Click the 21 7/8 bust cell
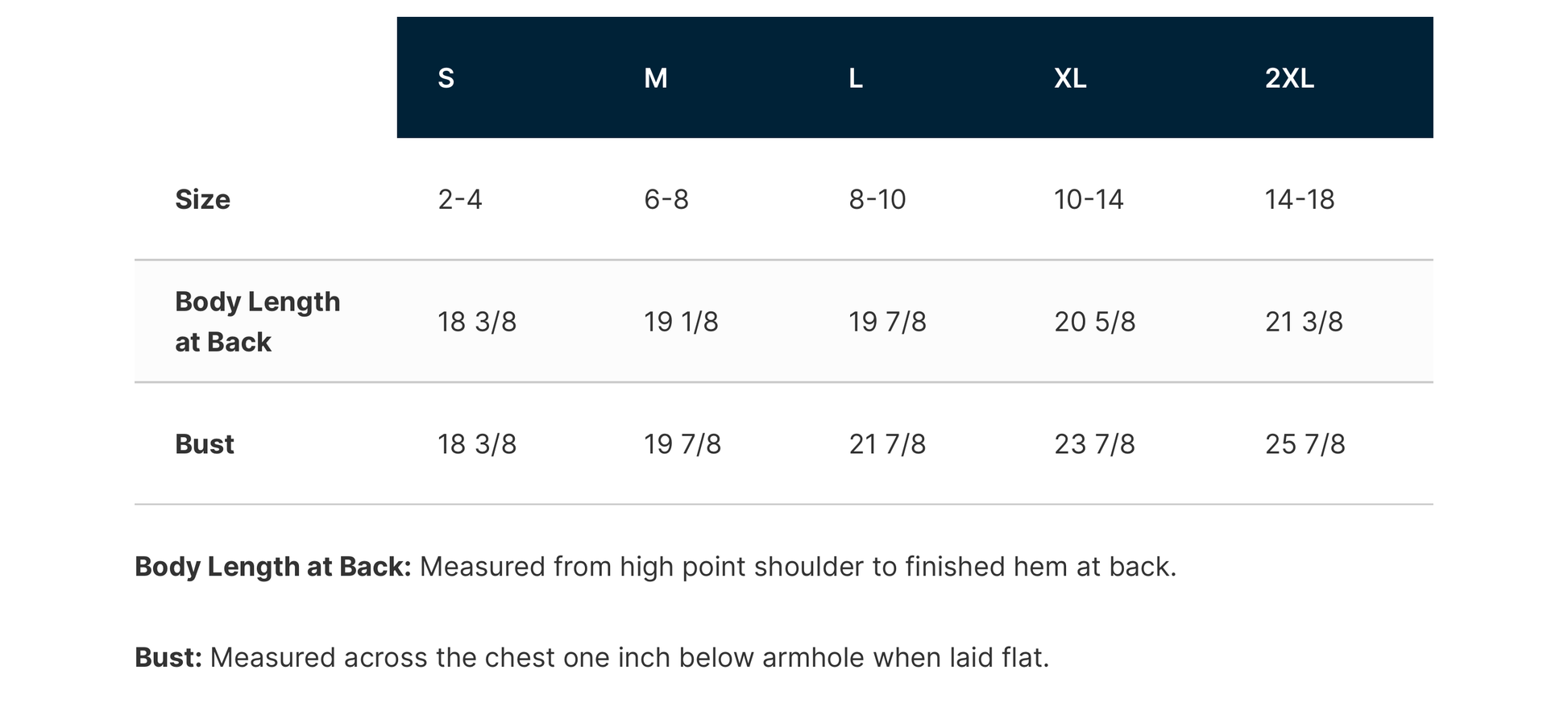Image resolution: width=1568 pixels, height=724 pixels. (887, 444)
